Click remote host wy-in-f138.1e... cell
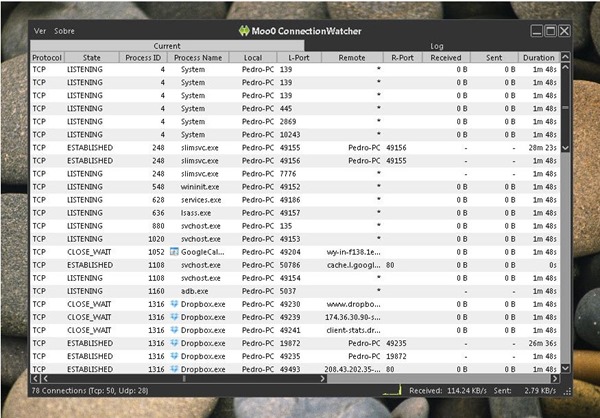This screenshot has width=600, height=418. click(x=354, y=252)
